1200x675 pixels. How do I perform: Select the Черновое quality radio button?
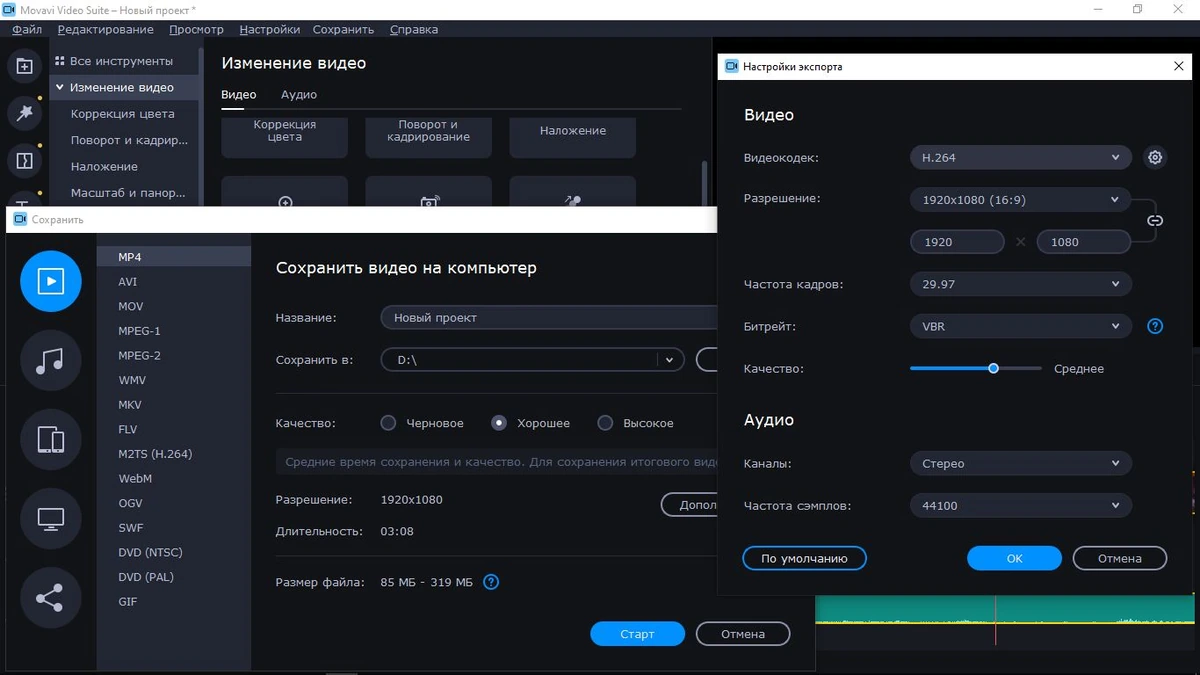coord(388,423)
